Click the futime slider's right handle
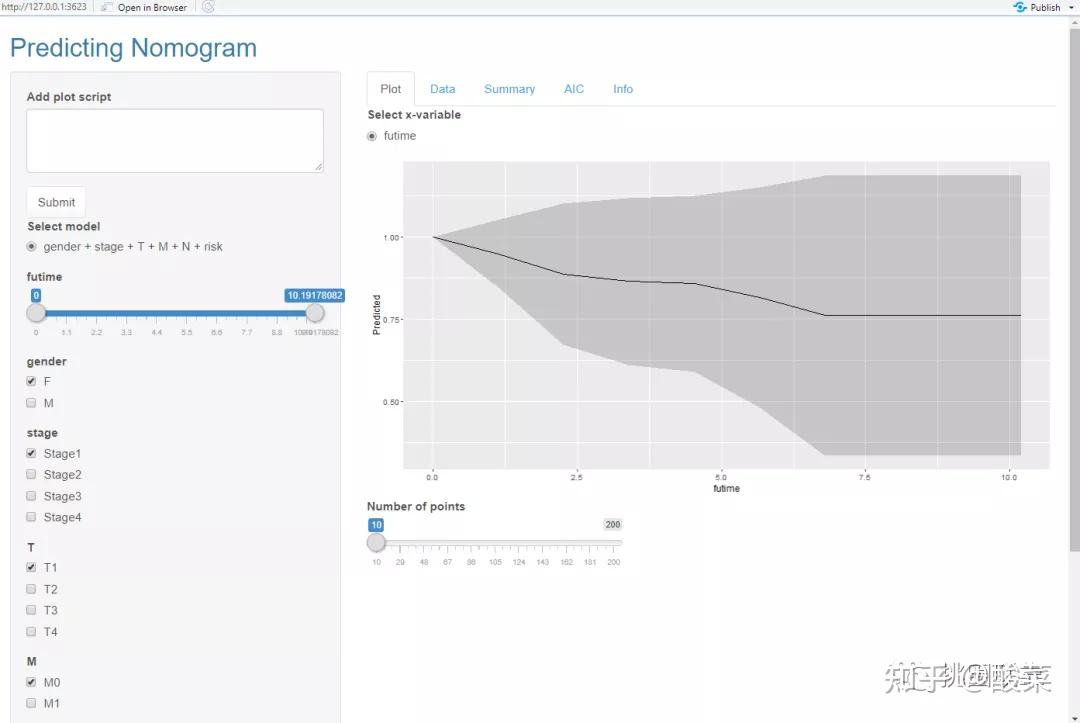The height and width of the screenshot is (723, 1080). pos(314,313)
